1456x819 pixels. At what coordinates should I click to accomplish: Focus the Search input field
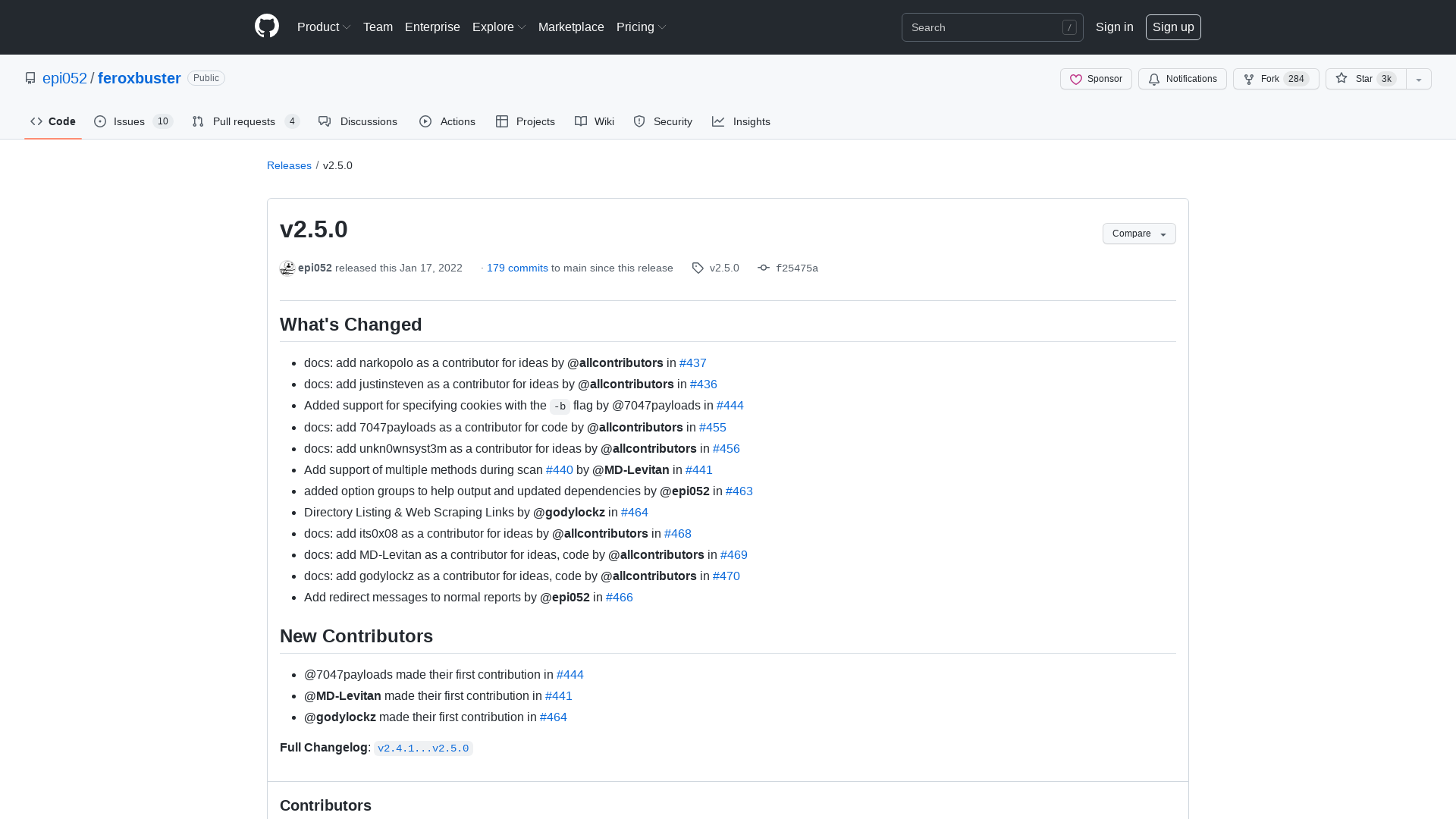pos(992,27)
